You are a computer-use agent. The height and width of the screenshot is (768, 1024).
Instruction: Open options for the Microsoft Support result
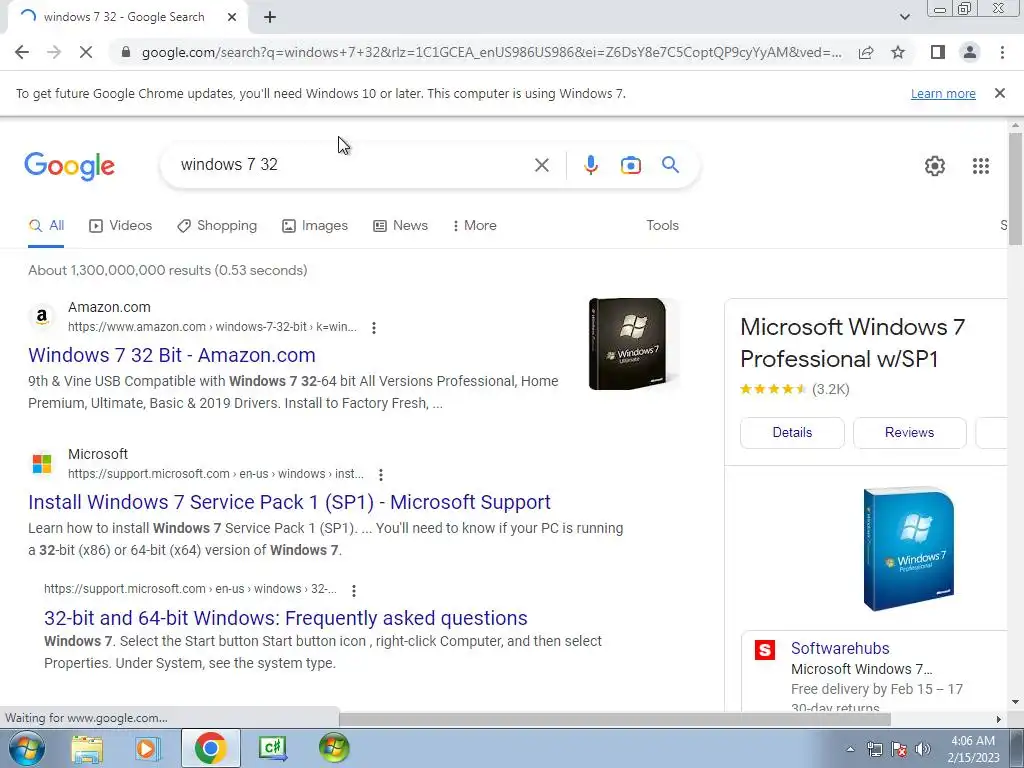[381, 475]
